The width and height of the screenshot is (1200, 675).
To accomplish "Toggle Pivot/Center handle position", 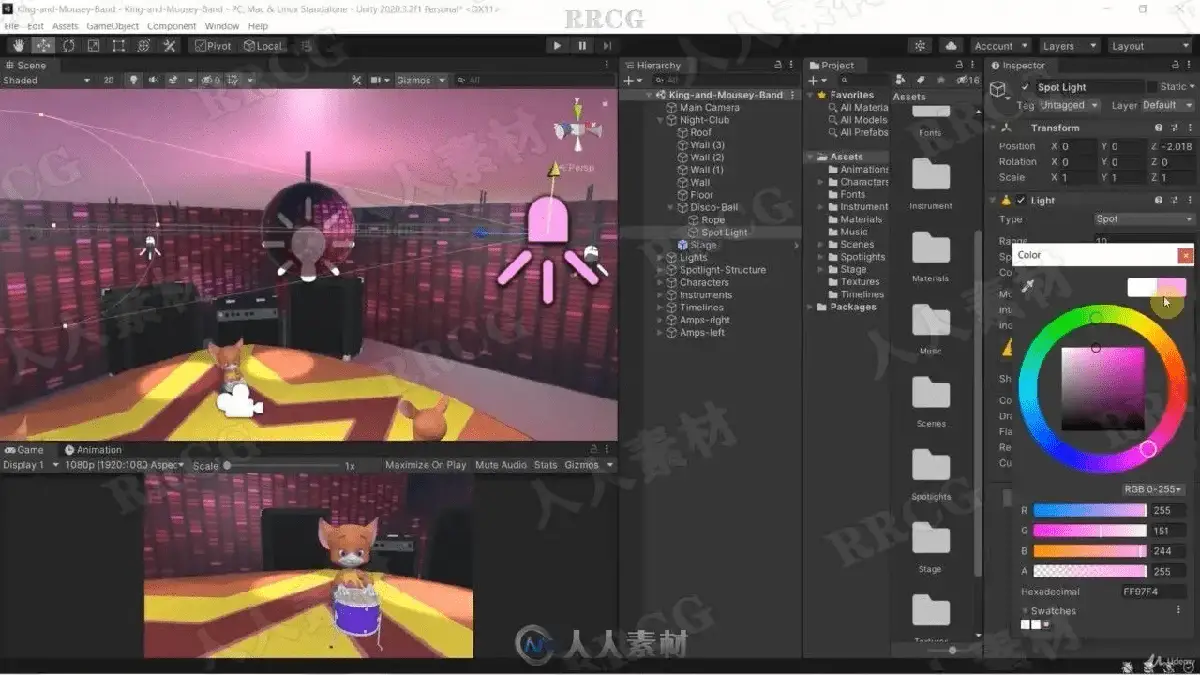I will pyautogui.click(x=213, y=46).
